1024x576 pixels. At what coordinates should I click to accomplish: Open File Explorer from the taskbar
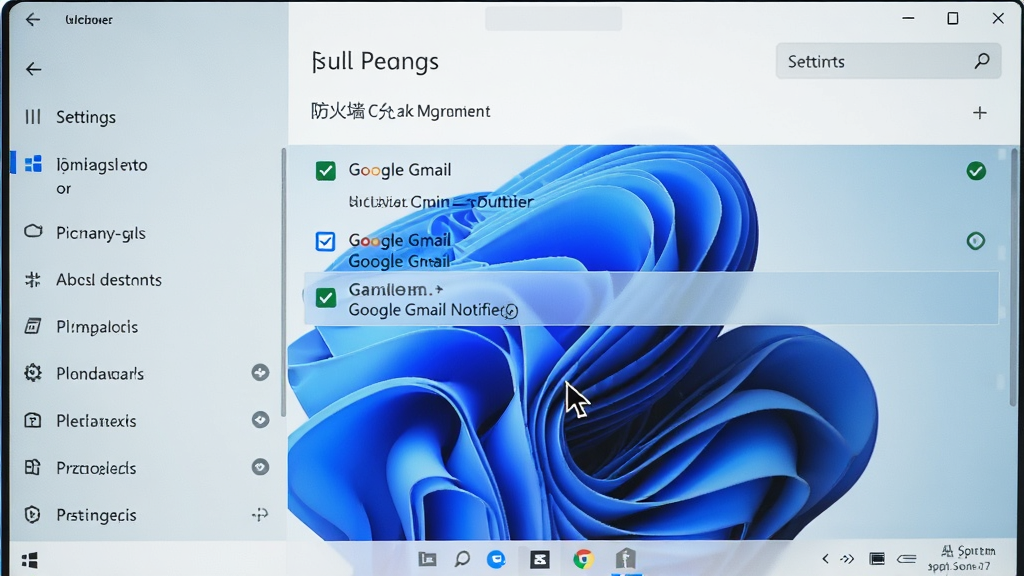427,559
